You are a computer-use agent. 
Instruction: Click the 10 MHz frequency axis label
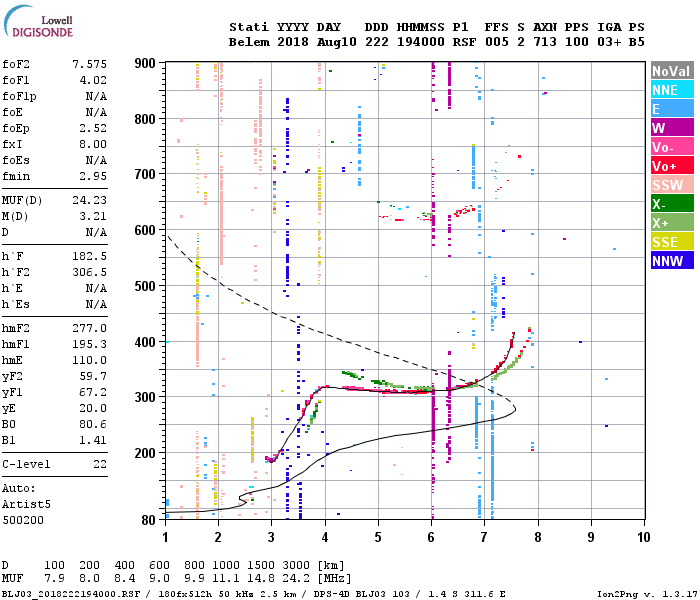point(644,537)
